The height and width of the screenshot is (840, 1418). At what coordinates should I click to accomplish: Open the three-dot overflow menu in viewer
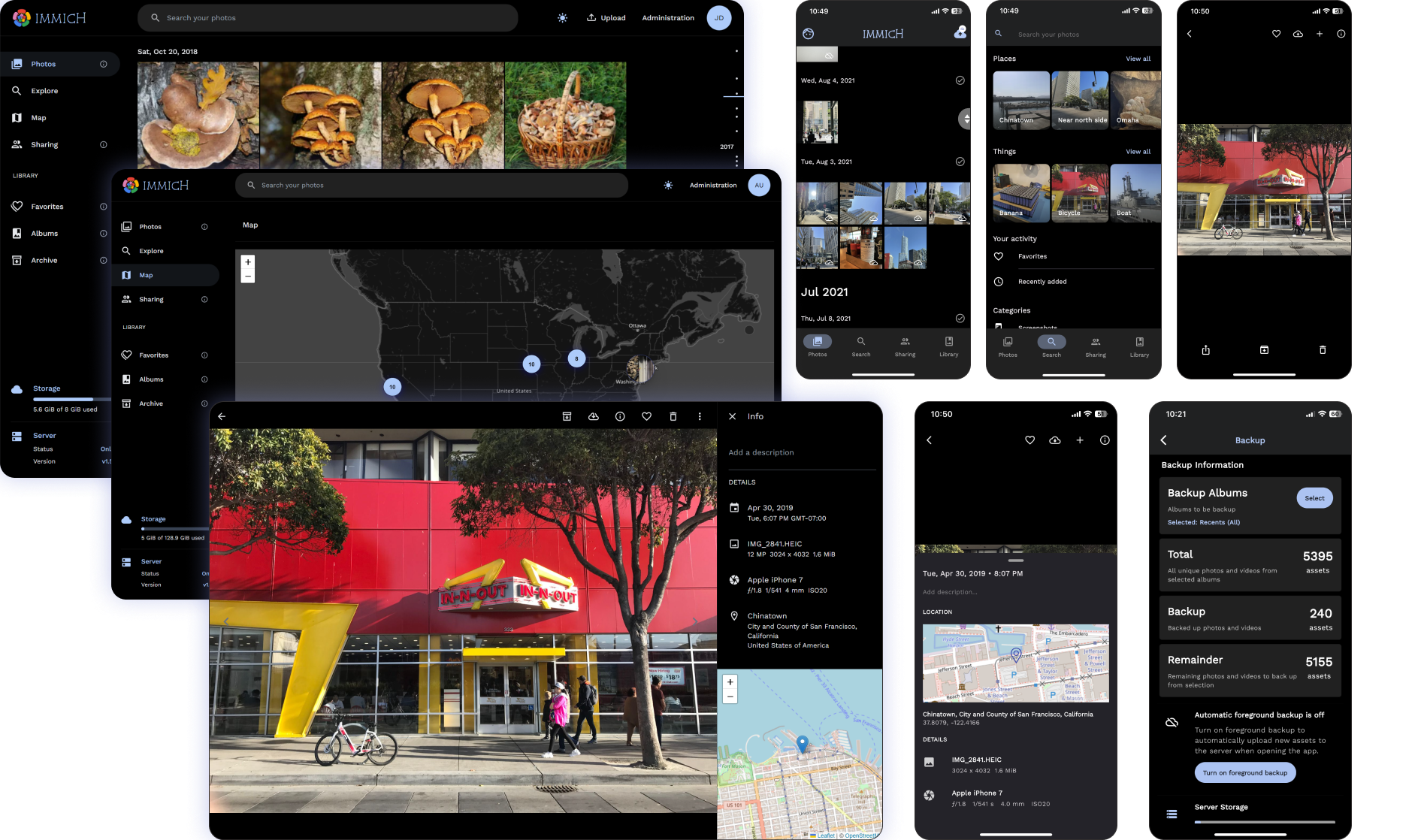(699, 416)
